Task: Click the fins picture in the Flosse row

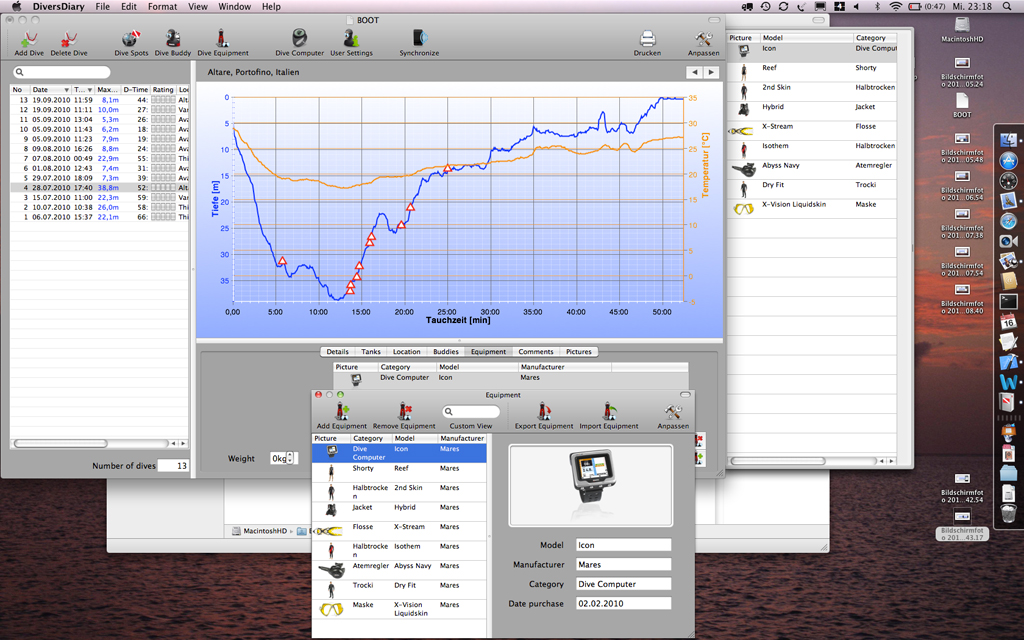Action: 328,531
